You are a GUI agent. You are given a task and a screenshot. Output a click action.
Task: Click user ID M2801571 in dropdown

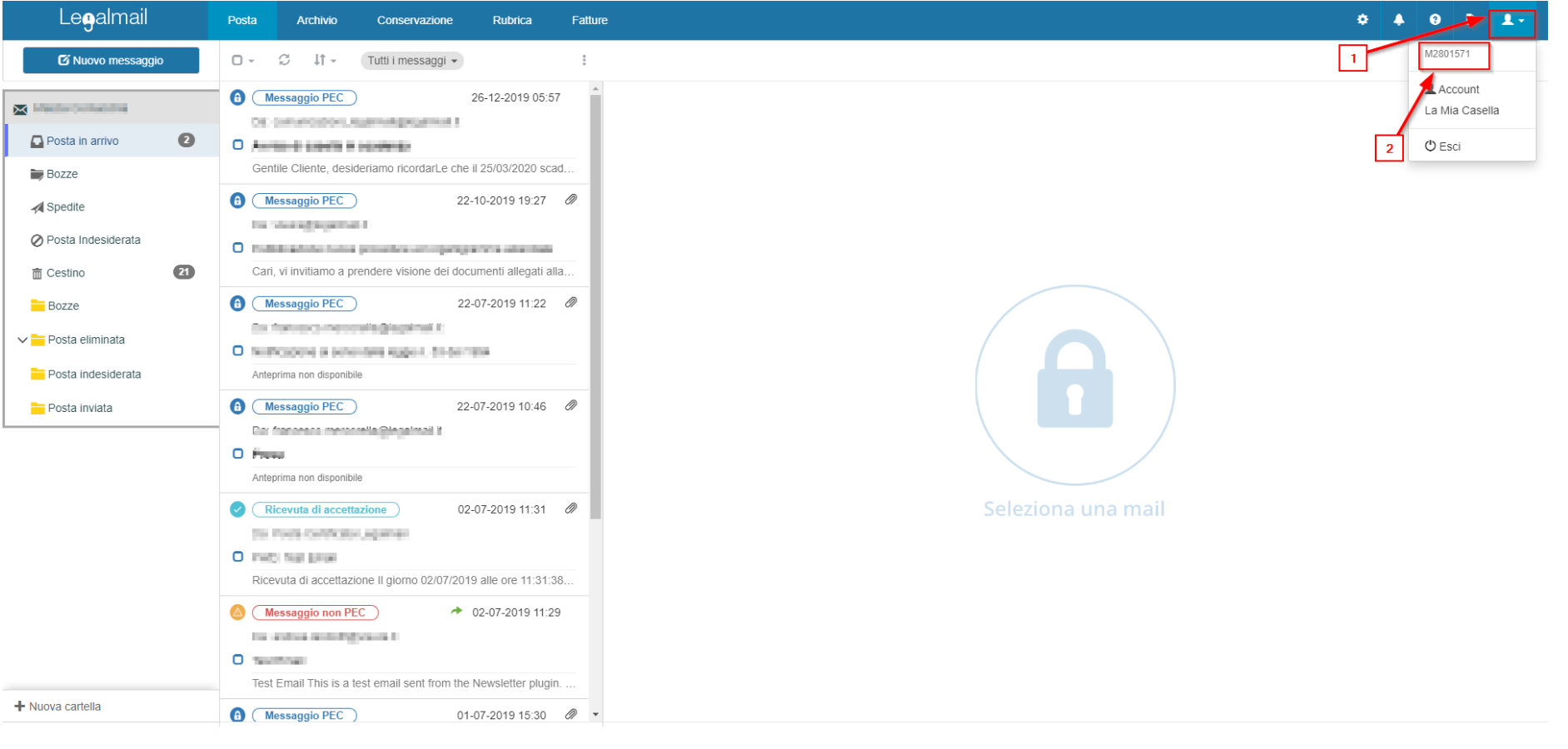click(x=1447, y=54)
